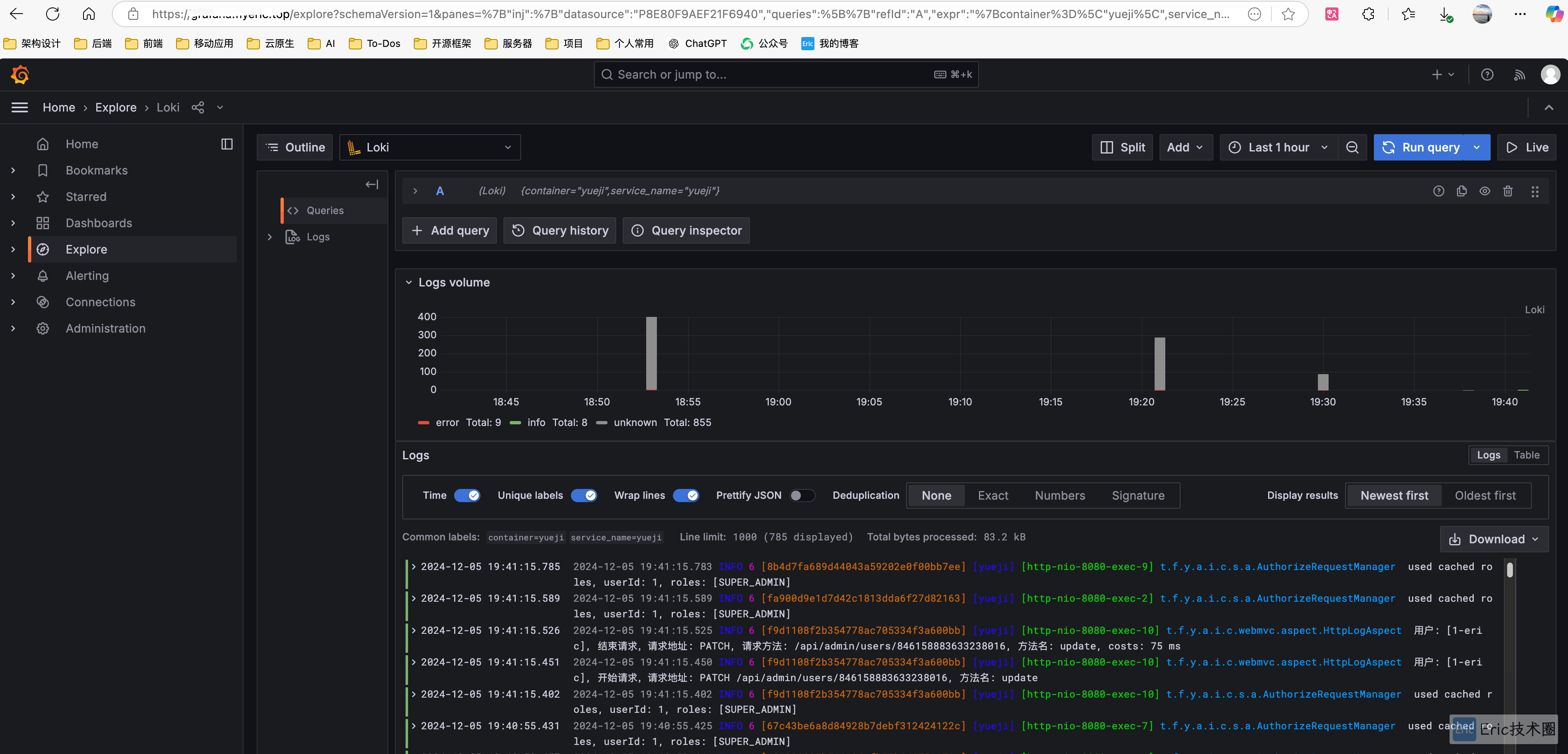Click the Grafana logo icon
1568x754 pixels.
[20, 74]
